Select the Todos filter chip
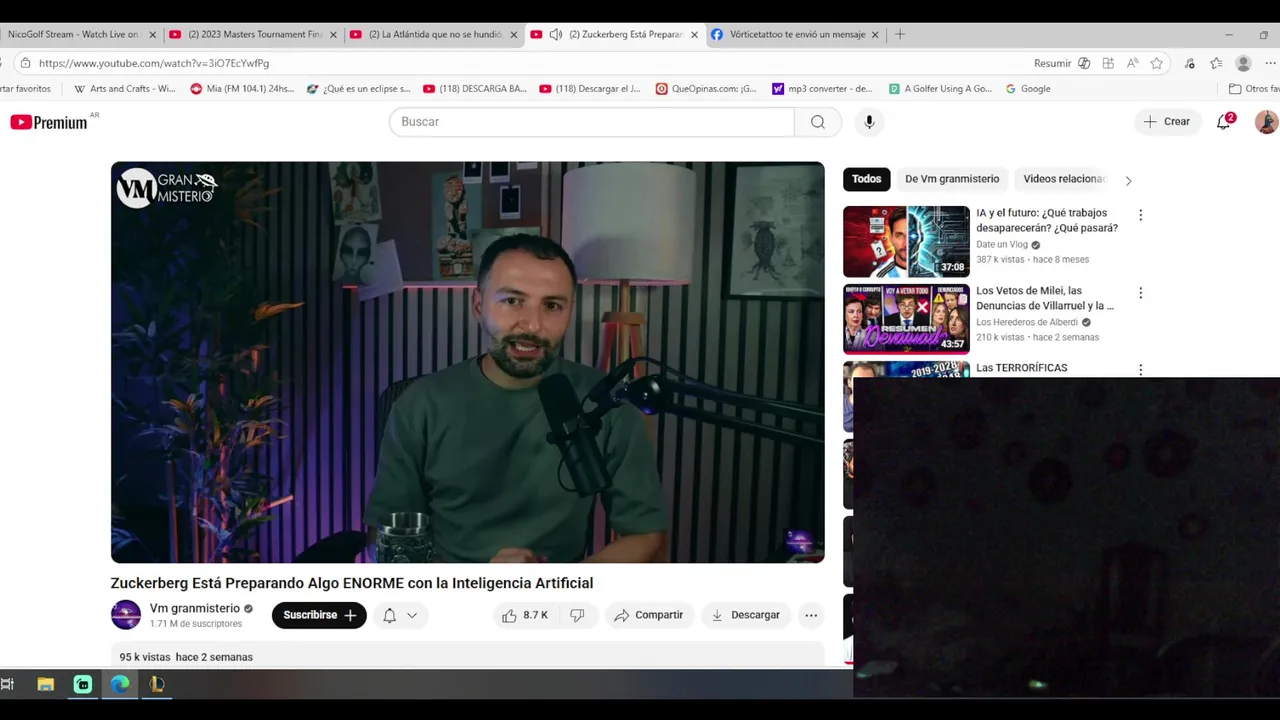 coord(867,179)
